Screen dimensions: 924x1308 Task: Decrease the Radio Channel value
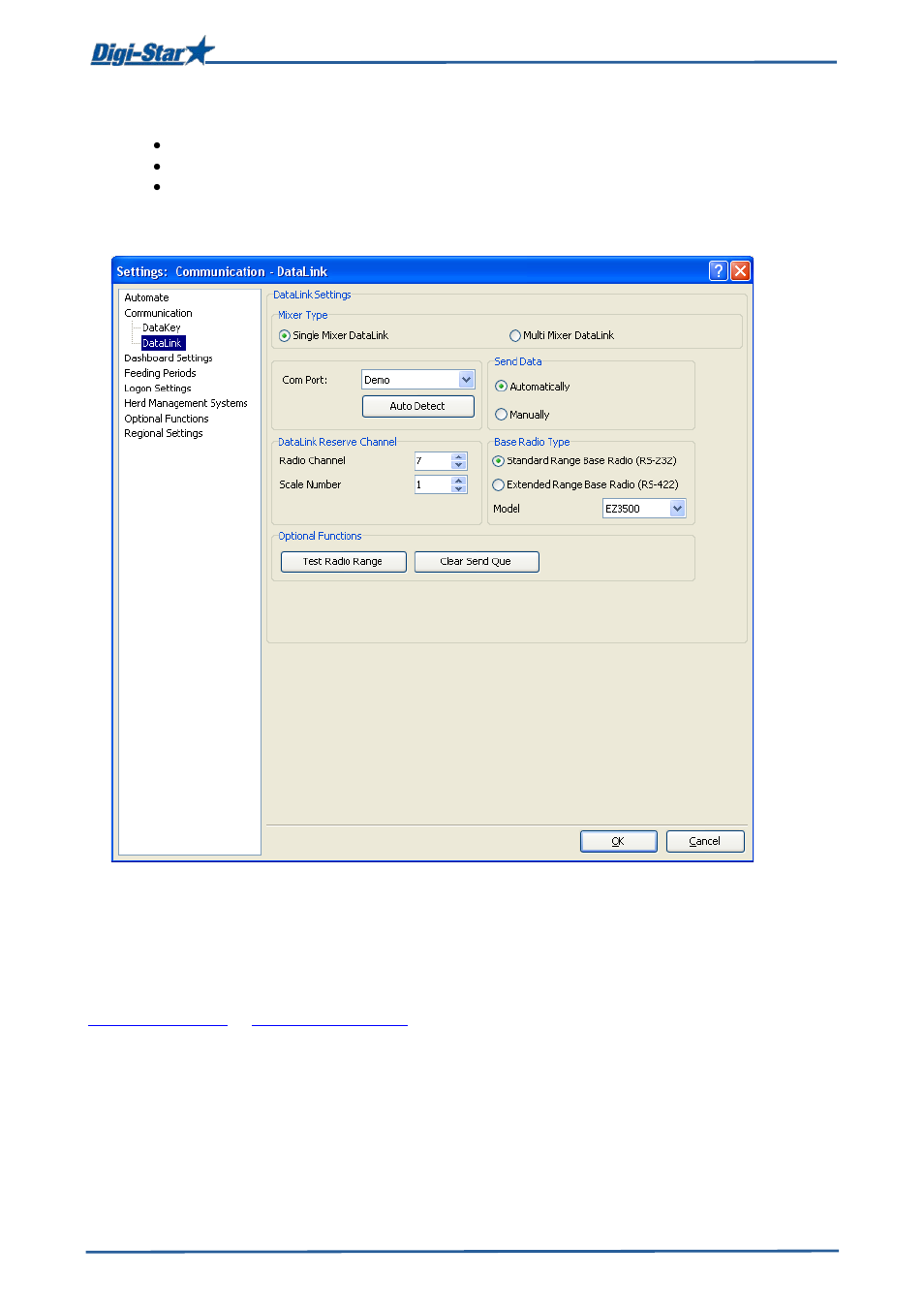(459, 465)
